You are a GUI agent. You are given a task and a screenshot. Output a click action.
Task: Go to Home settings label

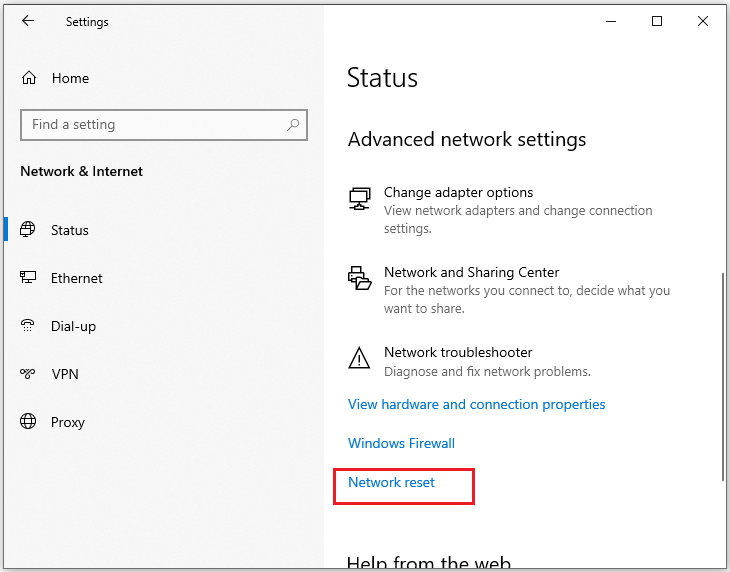(70, 78)
